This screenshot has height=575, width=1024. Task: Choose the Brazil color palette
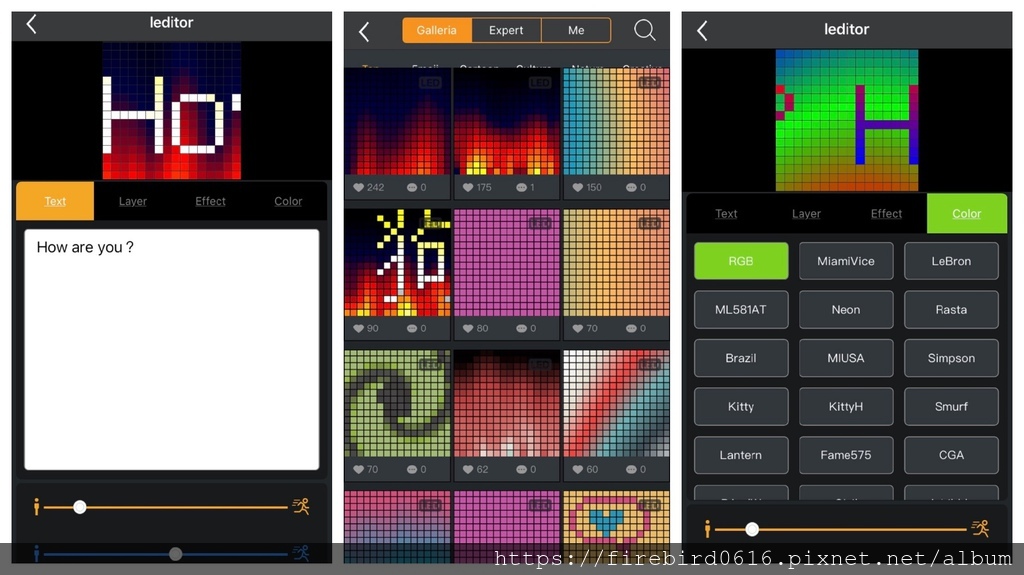point(741,358)
